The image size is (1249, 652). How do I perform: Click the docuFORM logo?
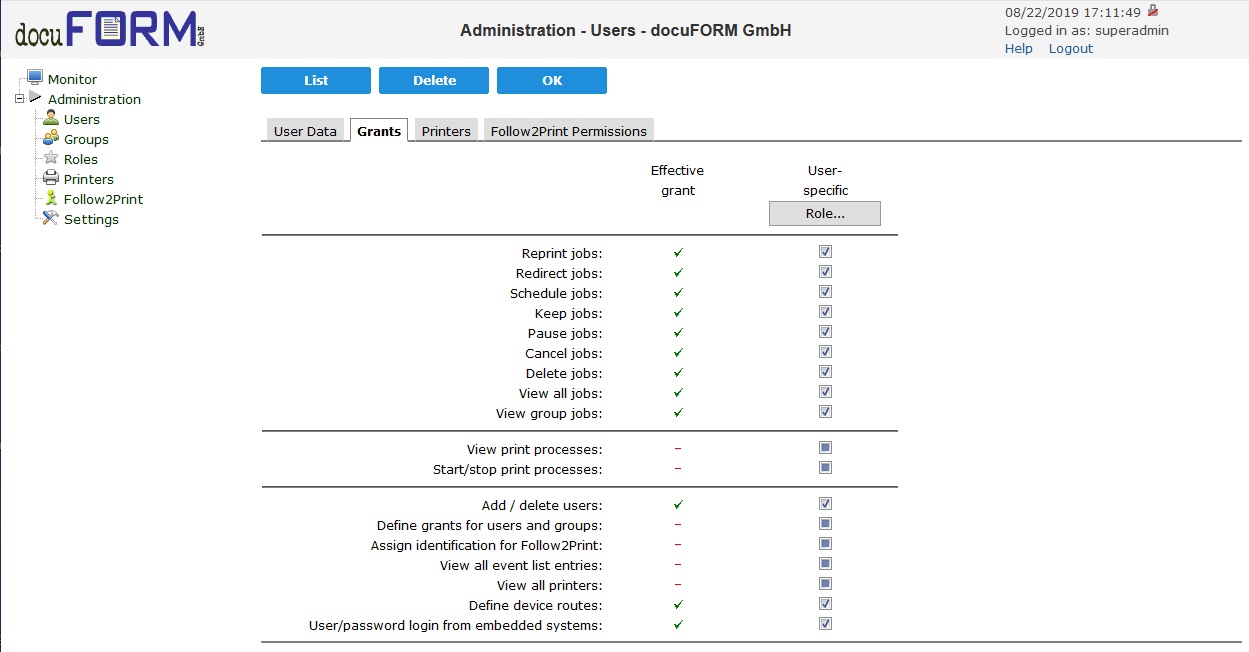click(x=110, y=30)
